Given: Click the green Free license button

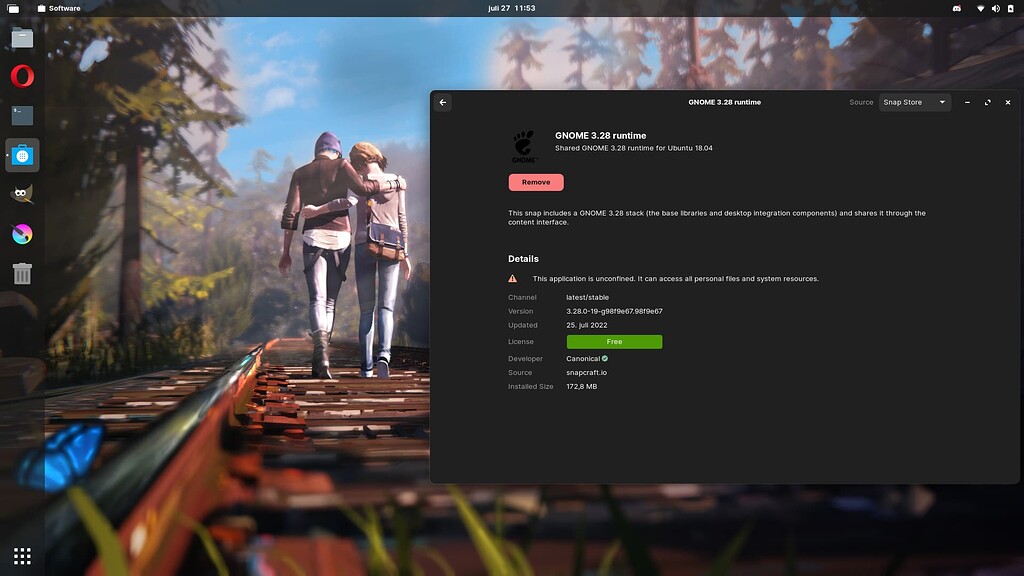Looking at the screenshot, I should click(x=614, y=342).
